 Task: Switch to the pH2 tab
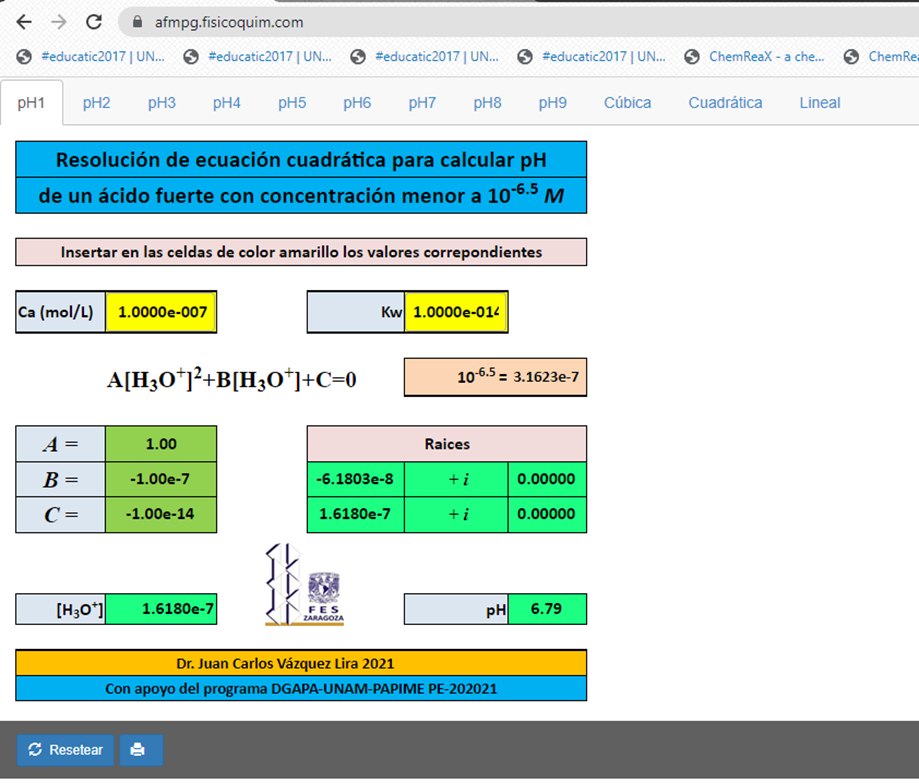coord(96,103)
